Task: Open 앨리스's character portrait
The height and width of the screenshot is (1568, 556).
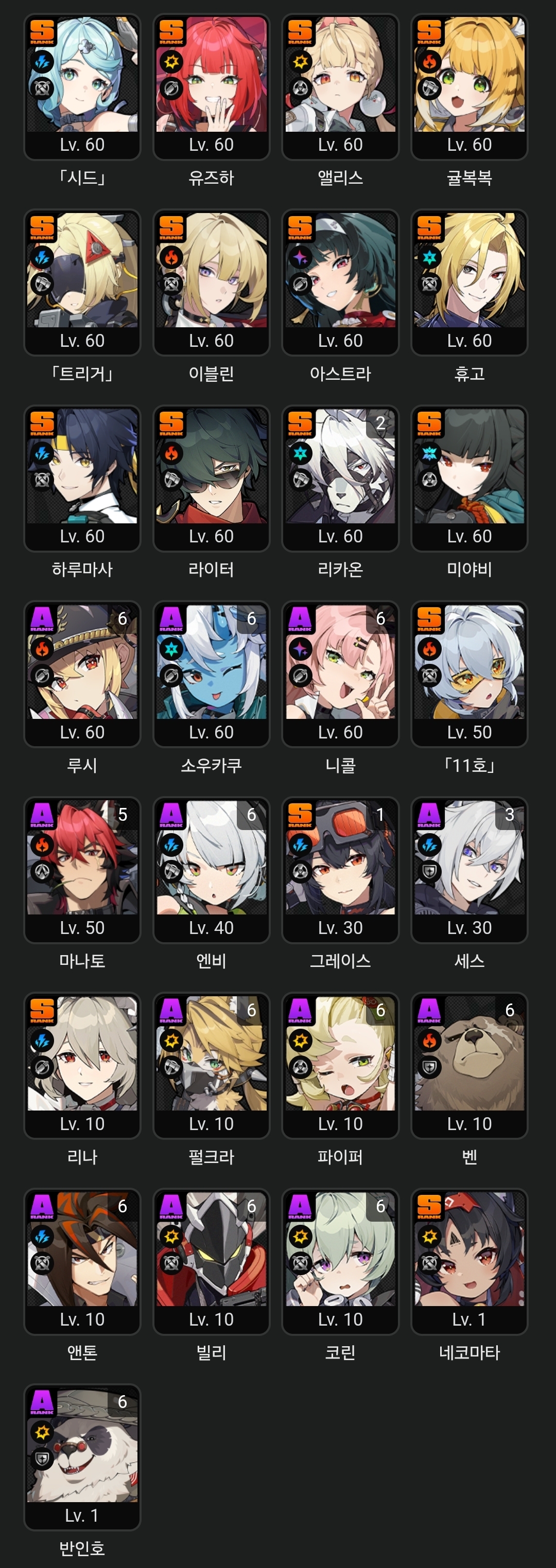Action: pos(340,74)
